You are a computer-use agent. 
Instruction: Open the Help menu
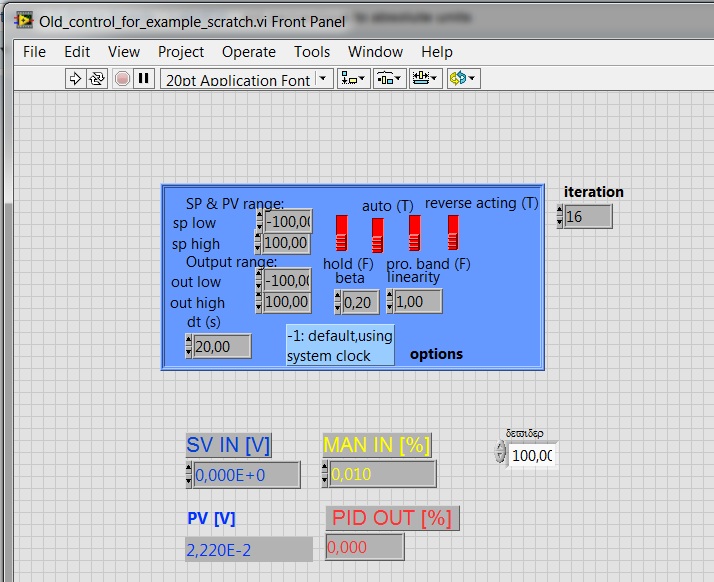(437, 52)
